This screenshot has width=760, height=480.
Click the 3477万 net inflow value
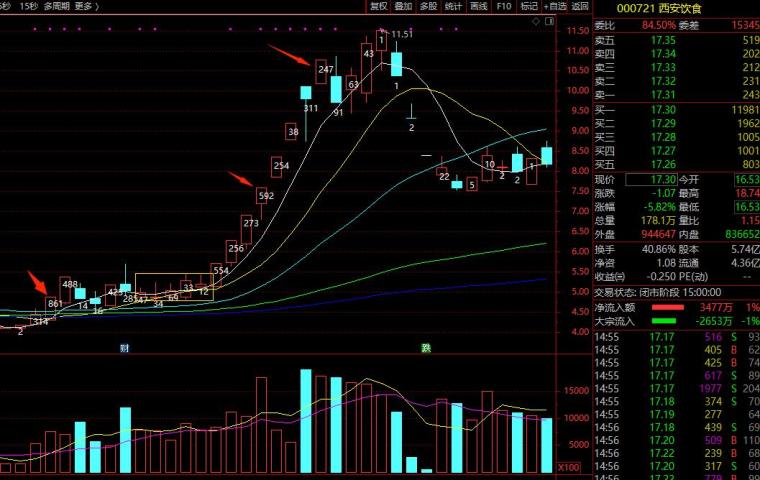[715, 307]
